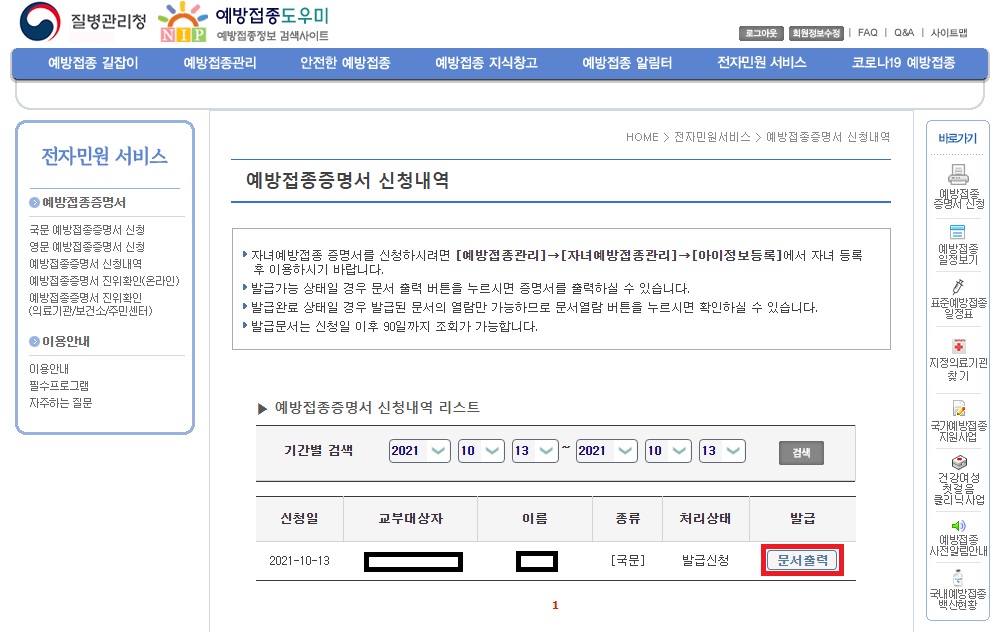Open the end month 10 dropdown
The width and height of the screenshot is (1004, 632).
click(668, 451)
